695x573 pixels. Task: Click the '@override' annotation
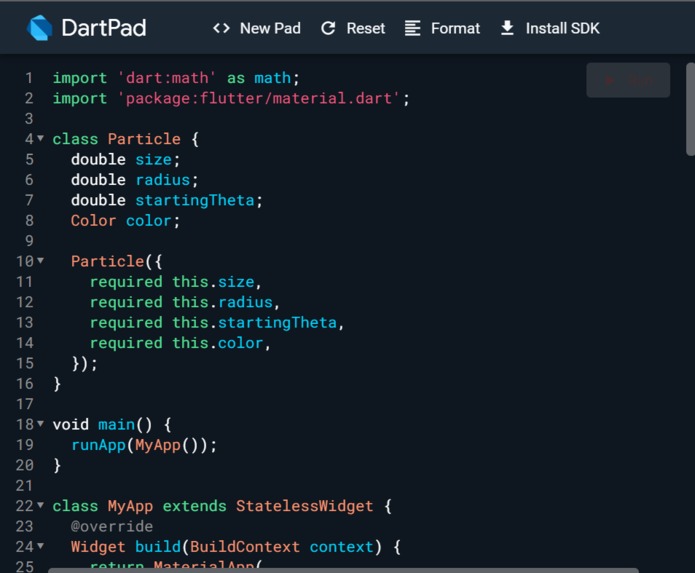point(112,526)
